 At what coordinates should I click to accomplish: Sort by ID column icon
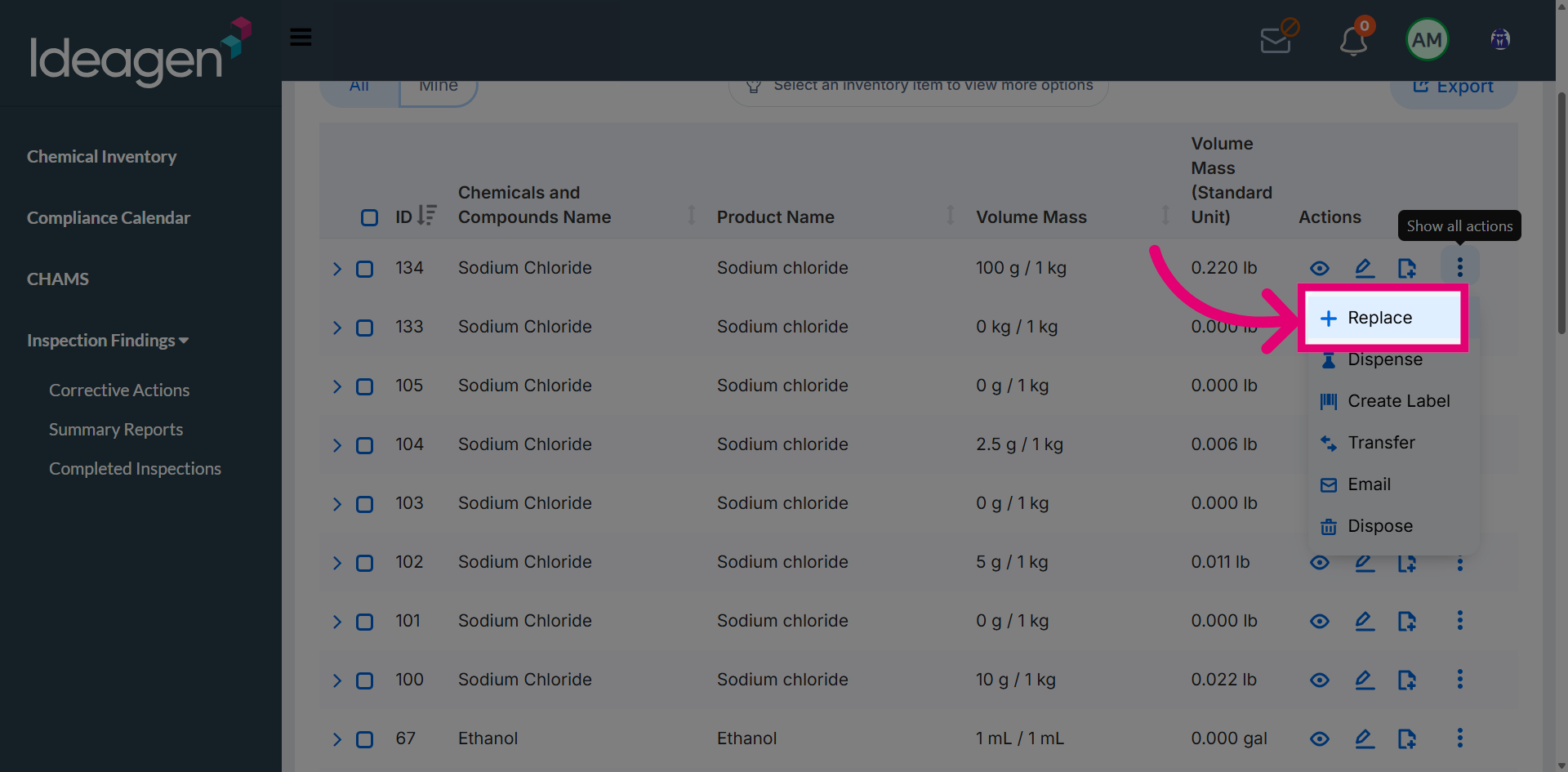(426, 215)
